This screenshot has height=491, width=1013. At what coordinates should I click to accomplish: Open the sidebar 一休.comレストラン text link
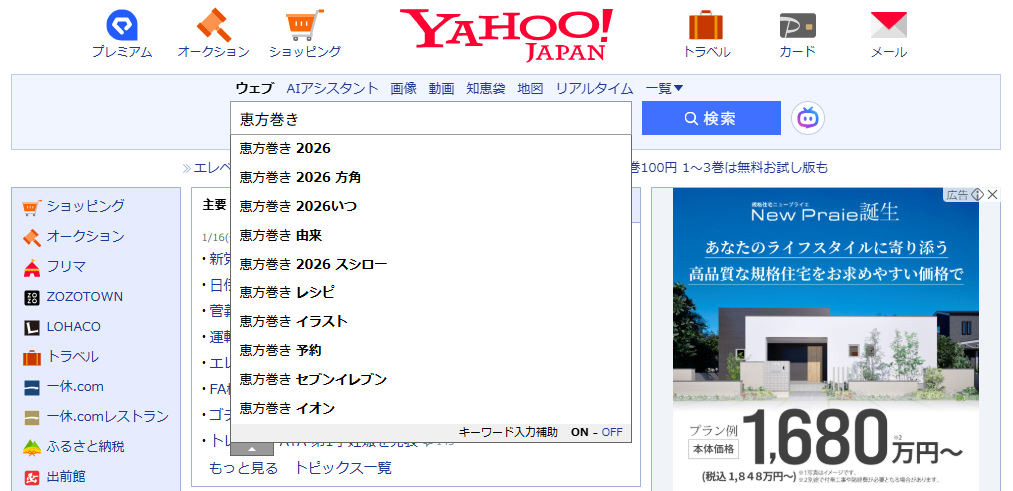coord(108,417)
